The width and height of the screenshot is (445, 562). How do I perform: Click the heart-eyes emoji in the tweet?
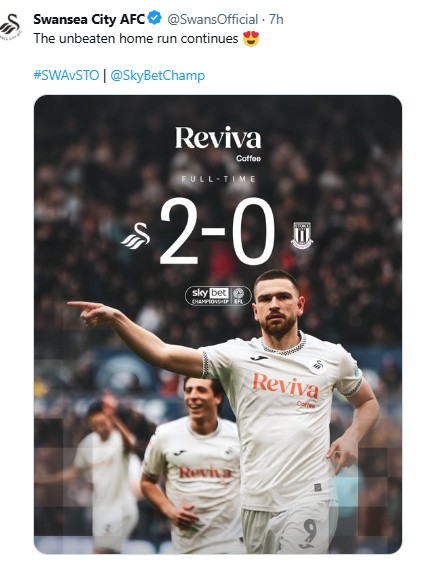point(251,39)
